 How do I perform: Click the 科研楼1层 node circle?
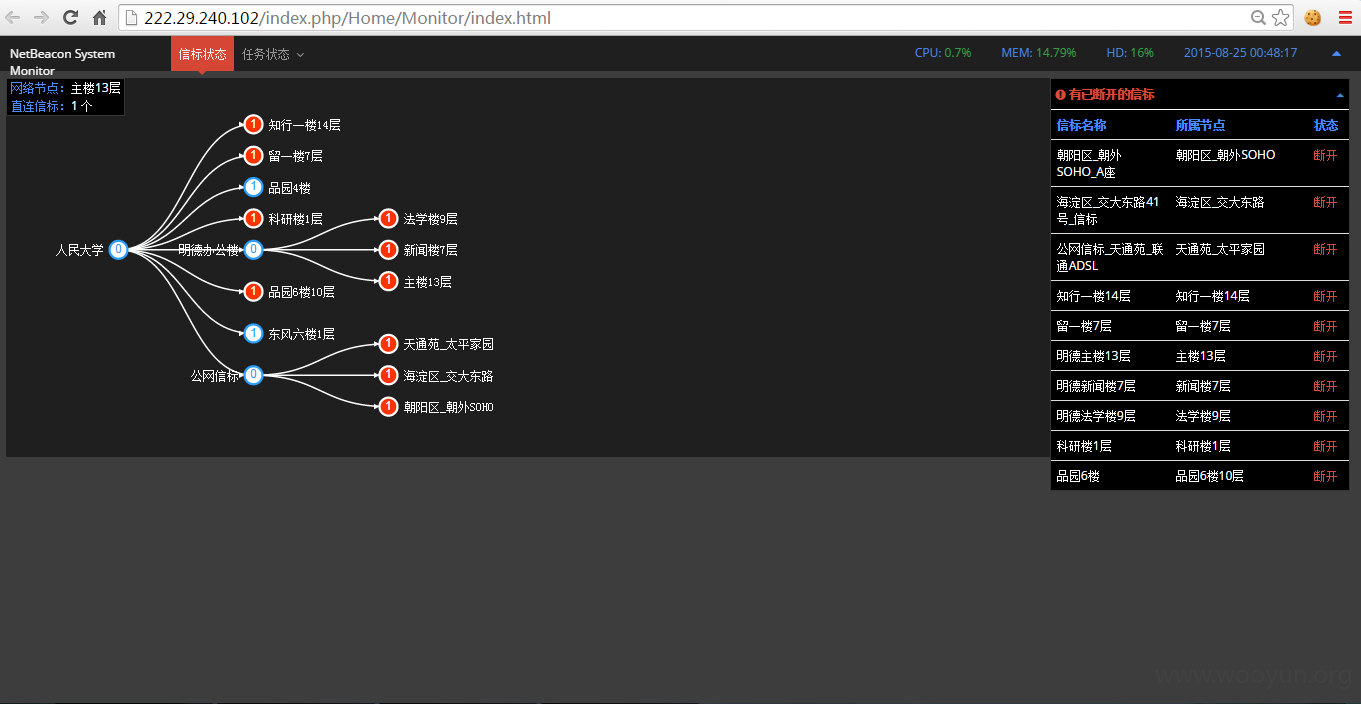254,218
